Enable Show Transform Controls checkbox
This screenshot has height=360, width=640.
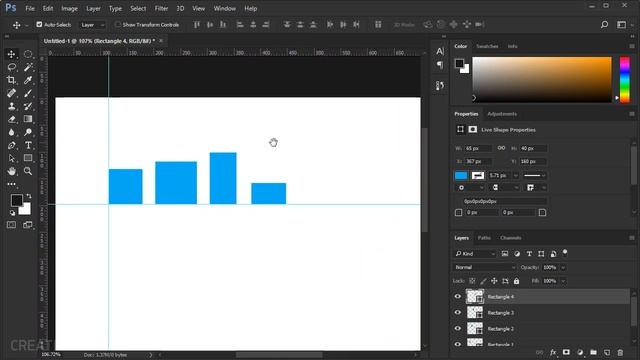point(118,24)
